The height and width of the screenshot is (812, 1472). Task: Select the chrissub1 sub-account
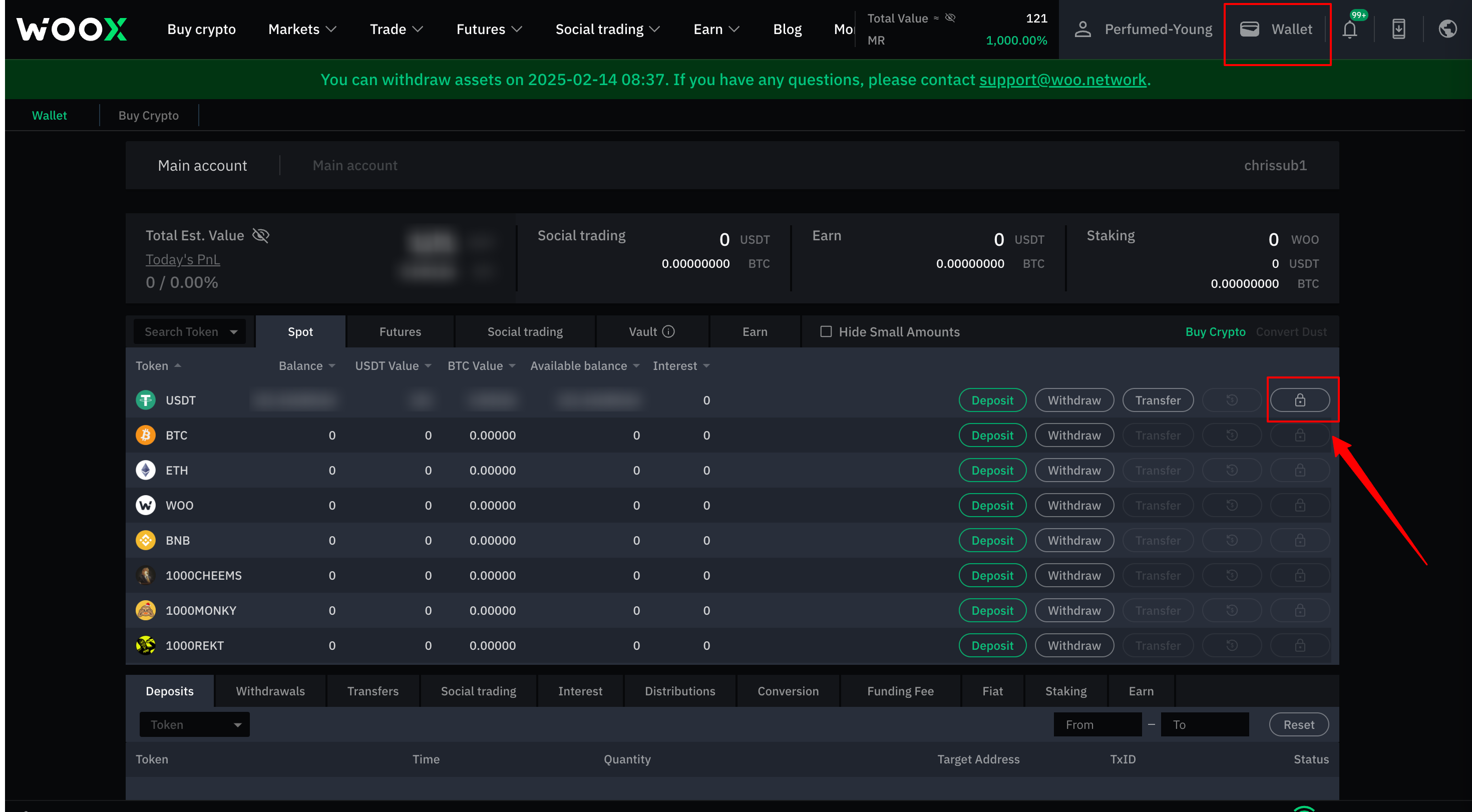(x=1275, y=165)
